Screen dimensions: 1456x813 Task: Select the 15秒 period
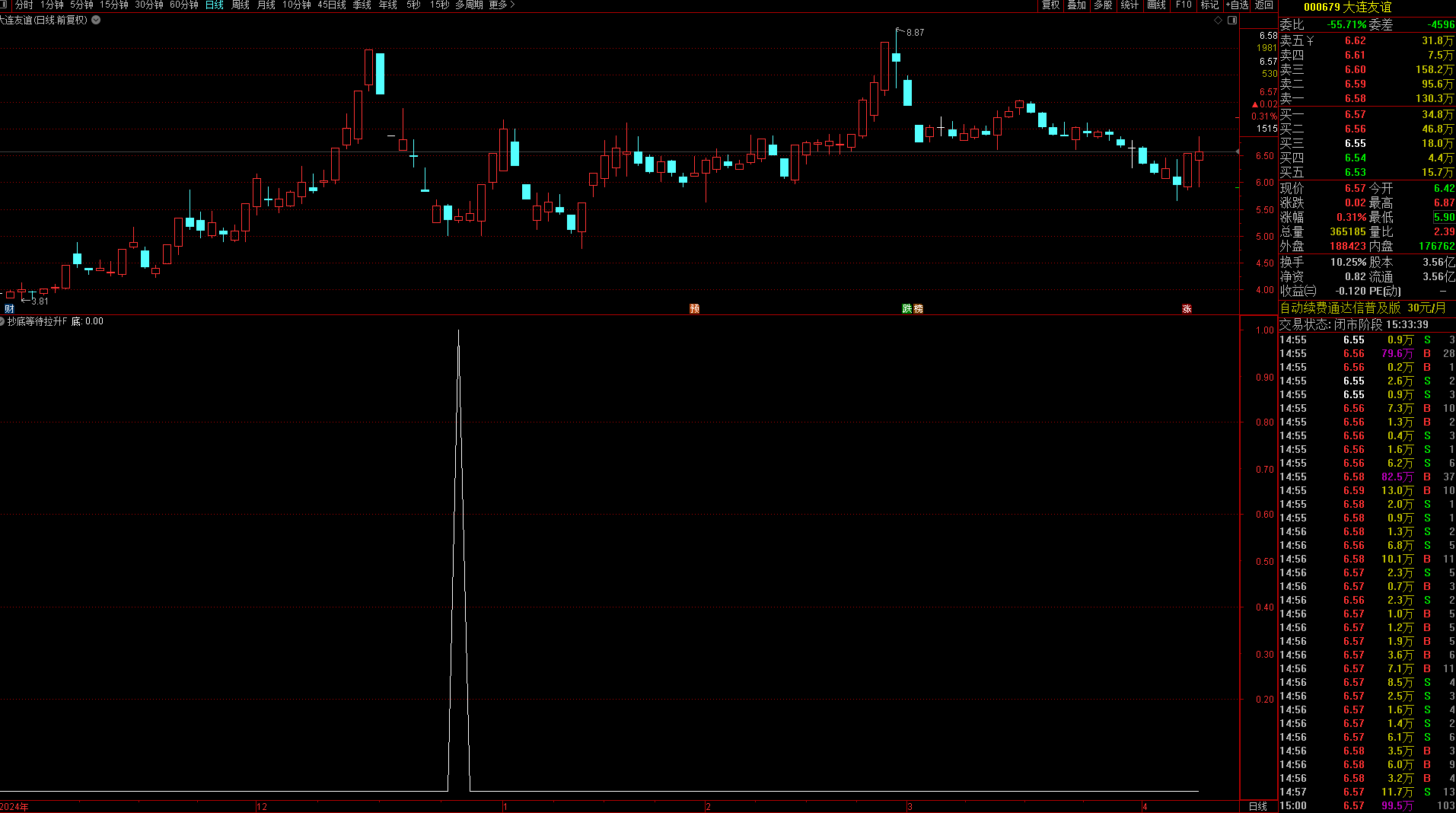tap(440, 5)
